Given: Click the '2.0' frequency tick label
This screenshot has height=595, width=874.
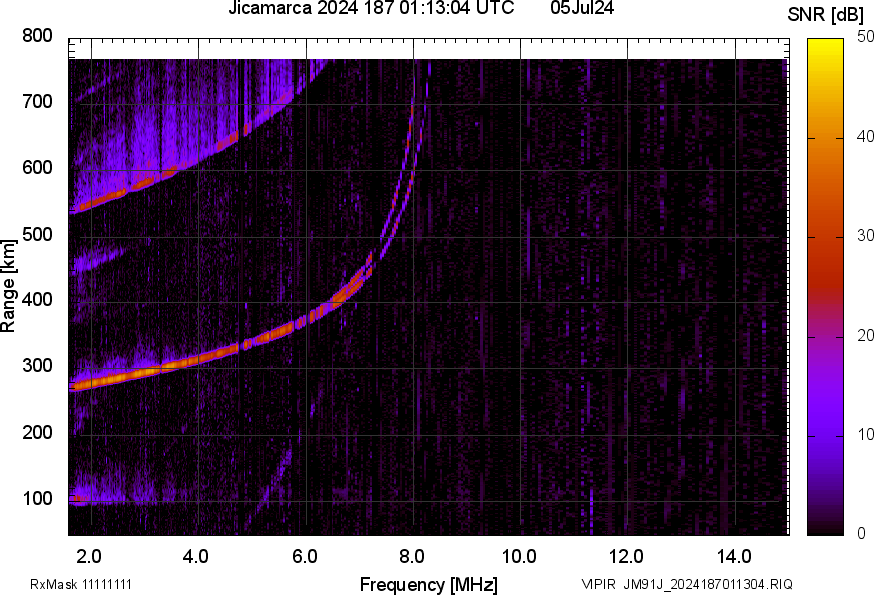Looking at the screenshot, I should 89,557.
